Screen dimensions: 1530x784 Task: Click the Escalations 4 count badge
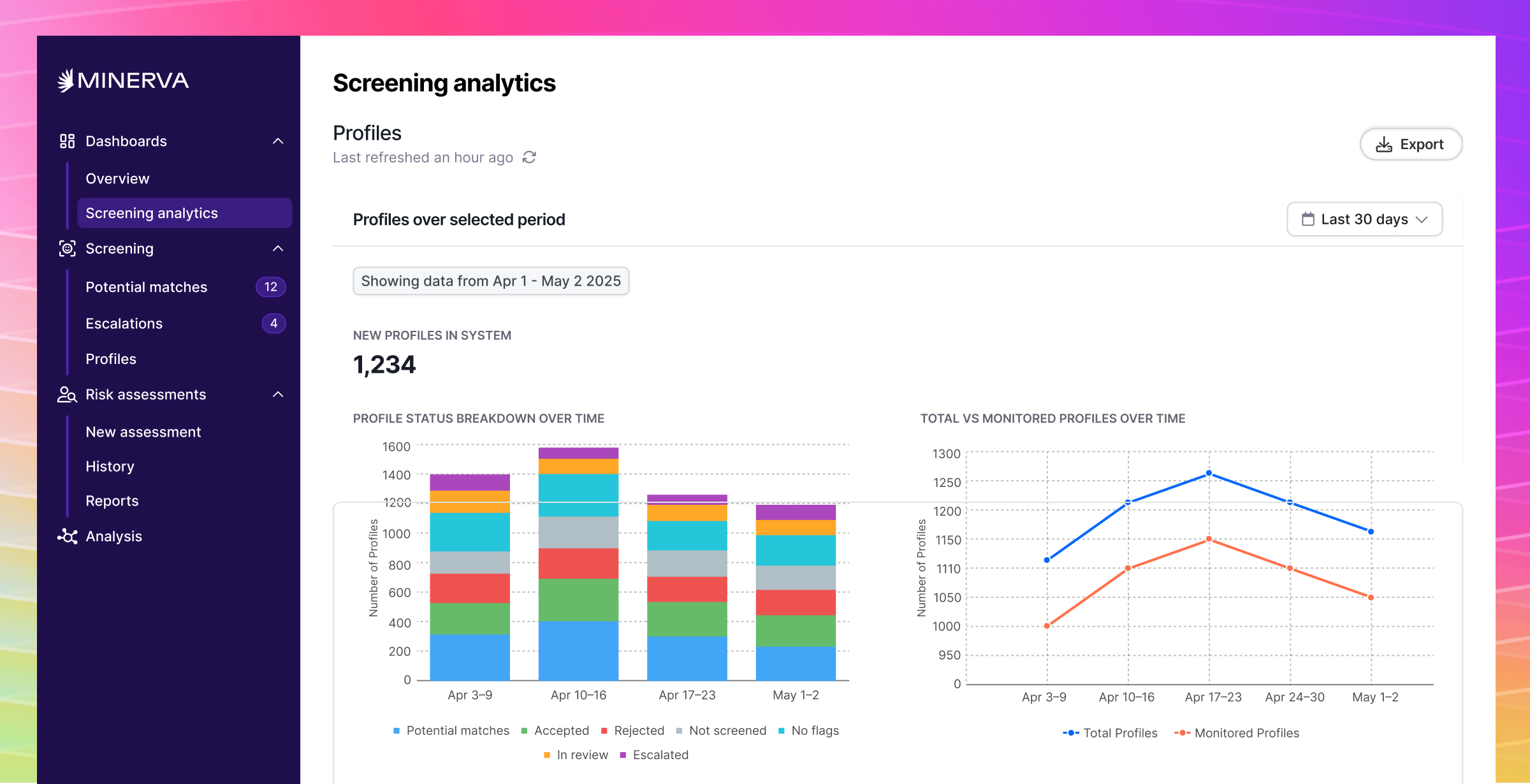273,323
